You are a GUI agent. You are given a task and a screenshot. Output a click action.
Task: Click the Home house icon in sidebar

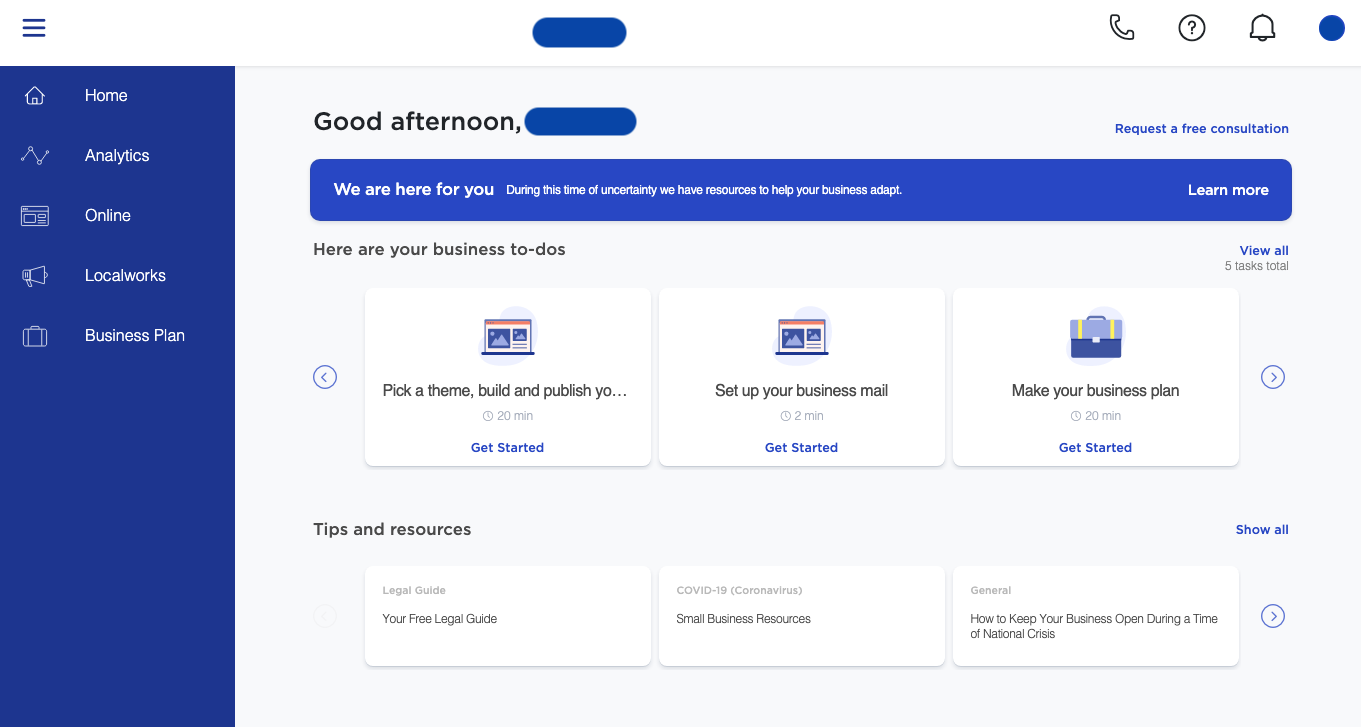35,96
